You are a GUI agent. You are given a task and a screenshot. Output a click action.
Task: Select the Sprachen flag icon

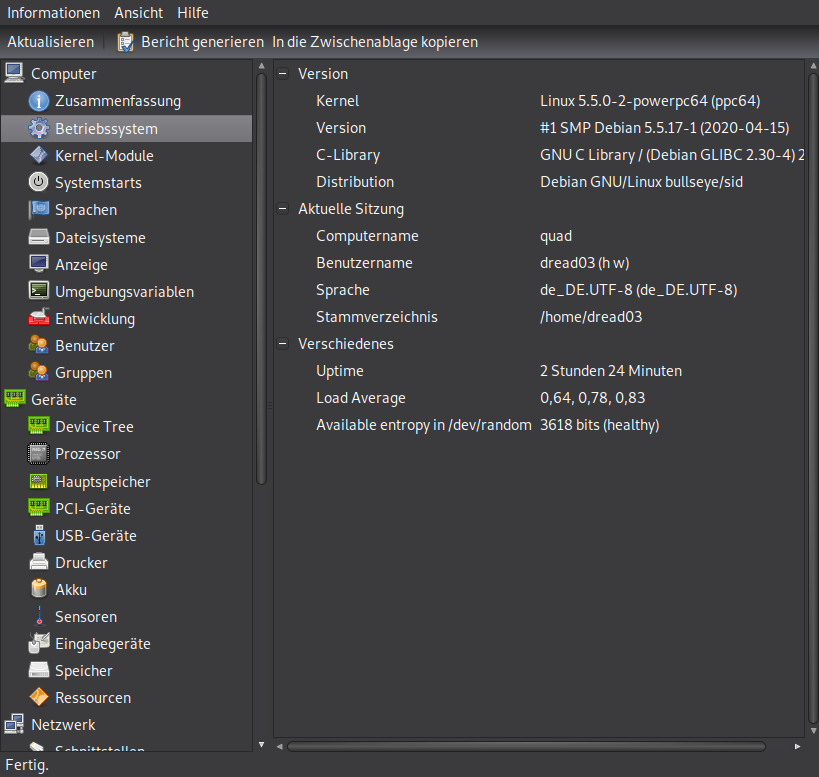[x=39, y=209]
